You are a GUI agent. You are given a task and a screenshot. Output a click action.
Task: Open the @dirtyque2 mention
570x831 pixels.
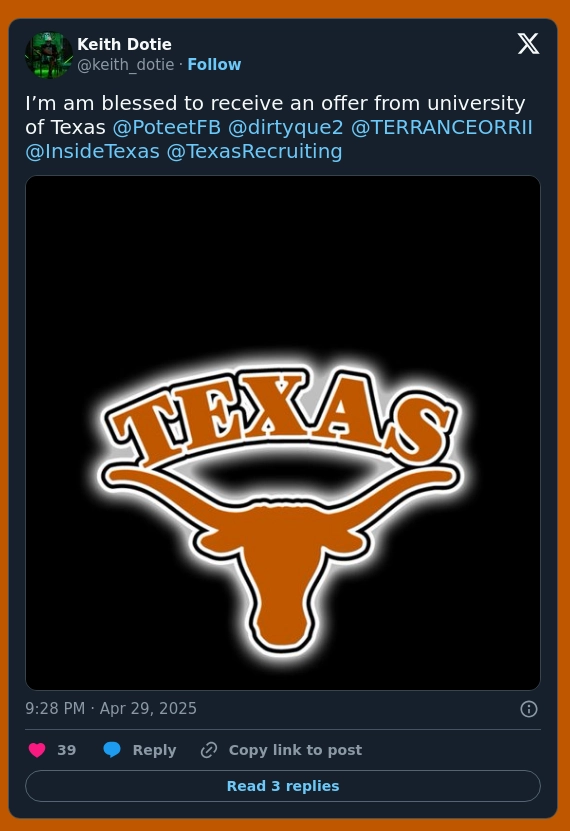tap(286, 127)
